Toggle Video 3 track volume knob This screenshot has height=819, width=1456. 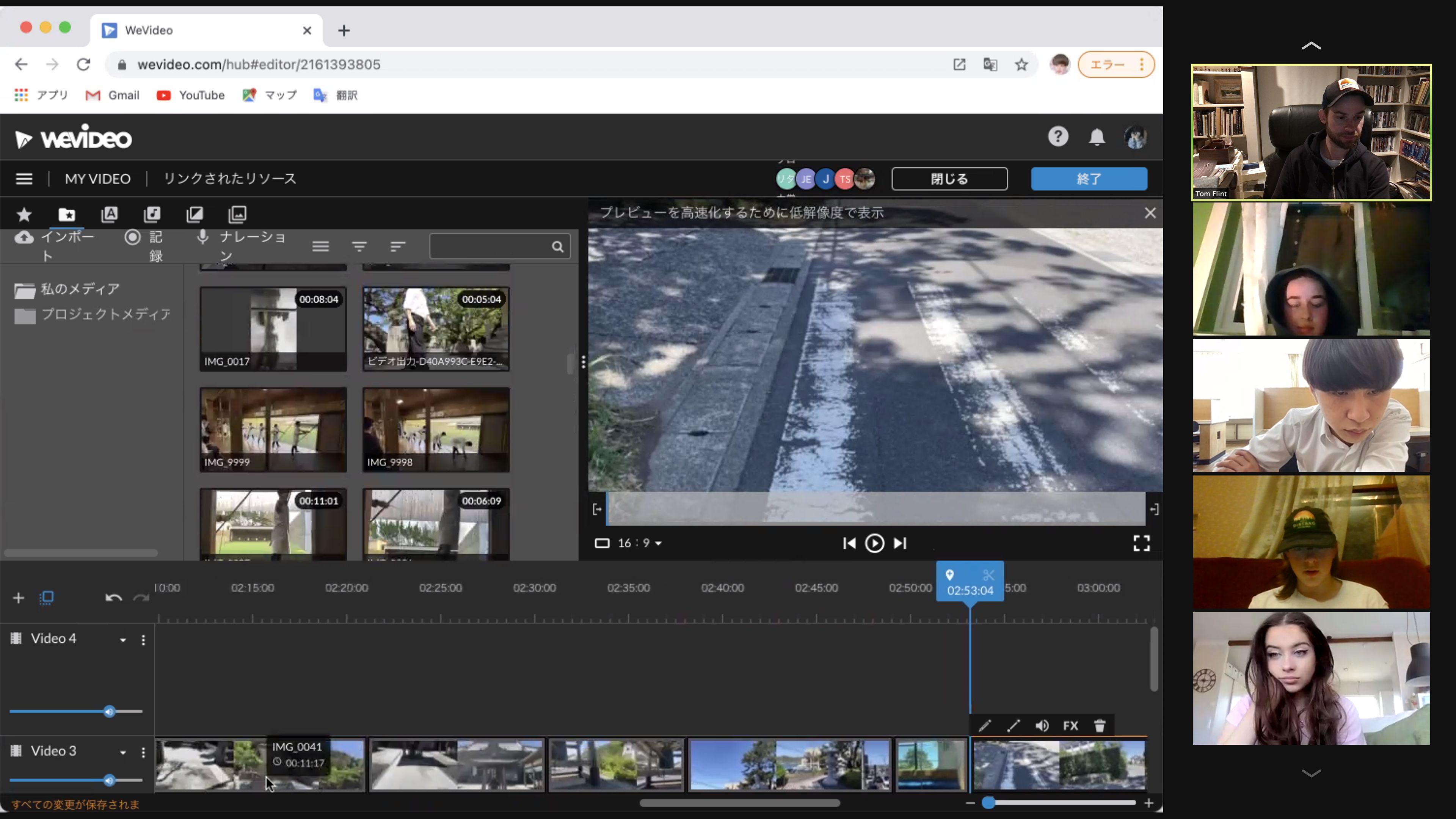(x=109, y=781)
